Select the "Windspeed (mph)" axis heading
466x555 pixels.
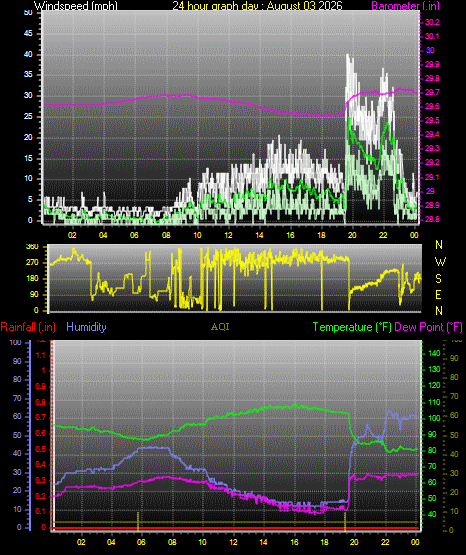pyautogui.click(x=76, y=6)
